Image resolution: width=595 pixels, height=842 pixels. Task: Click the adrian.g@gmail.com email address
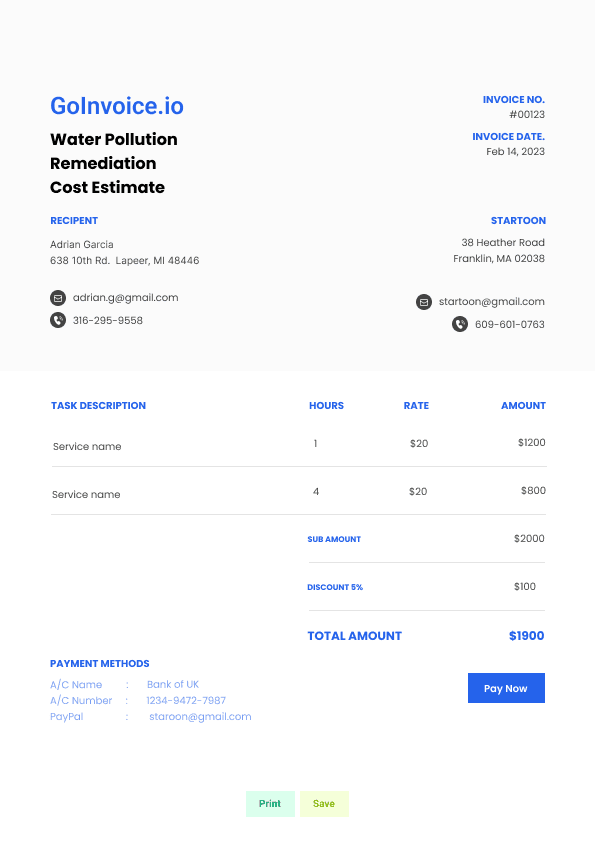(125, 297)
